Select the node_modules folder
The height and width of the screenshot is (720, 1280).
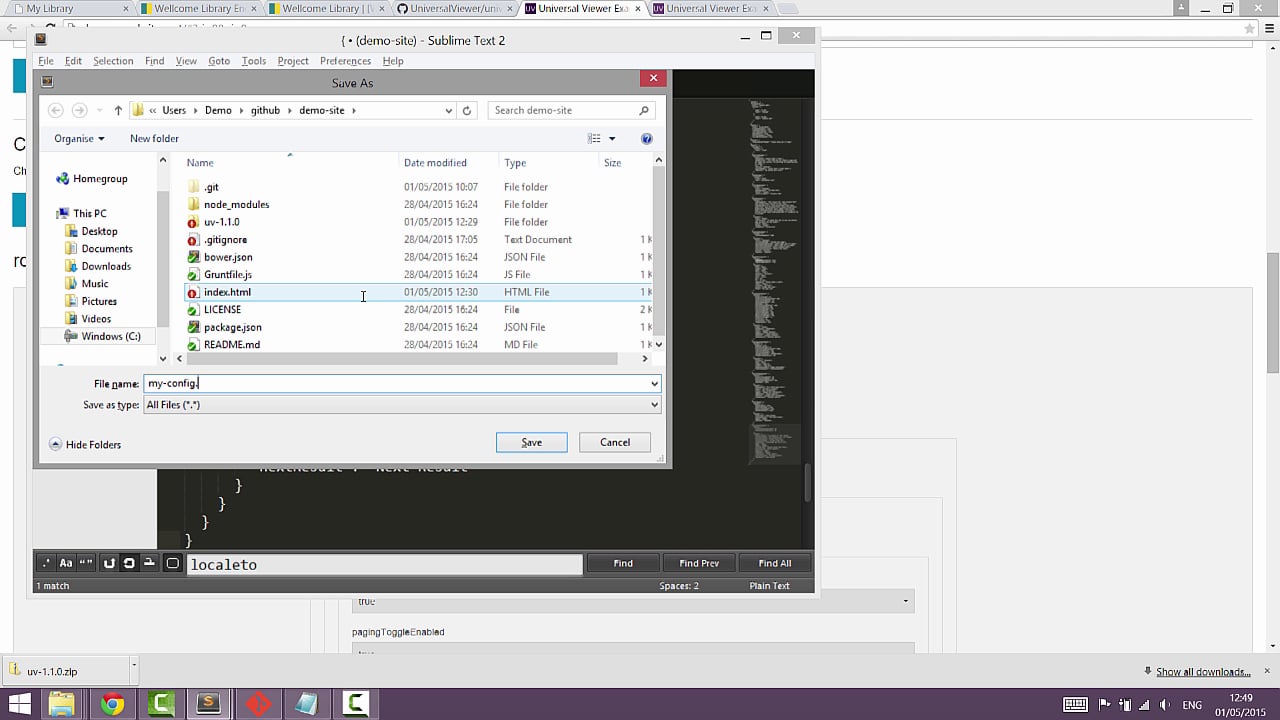click(236, 204)
